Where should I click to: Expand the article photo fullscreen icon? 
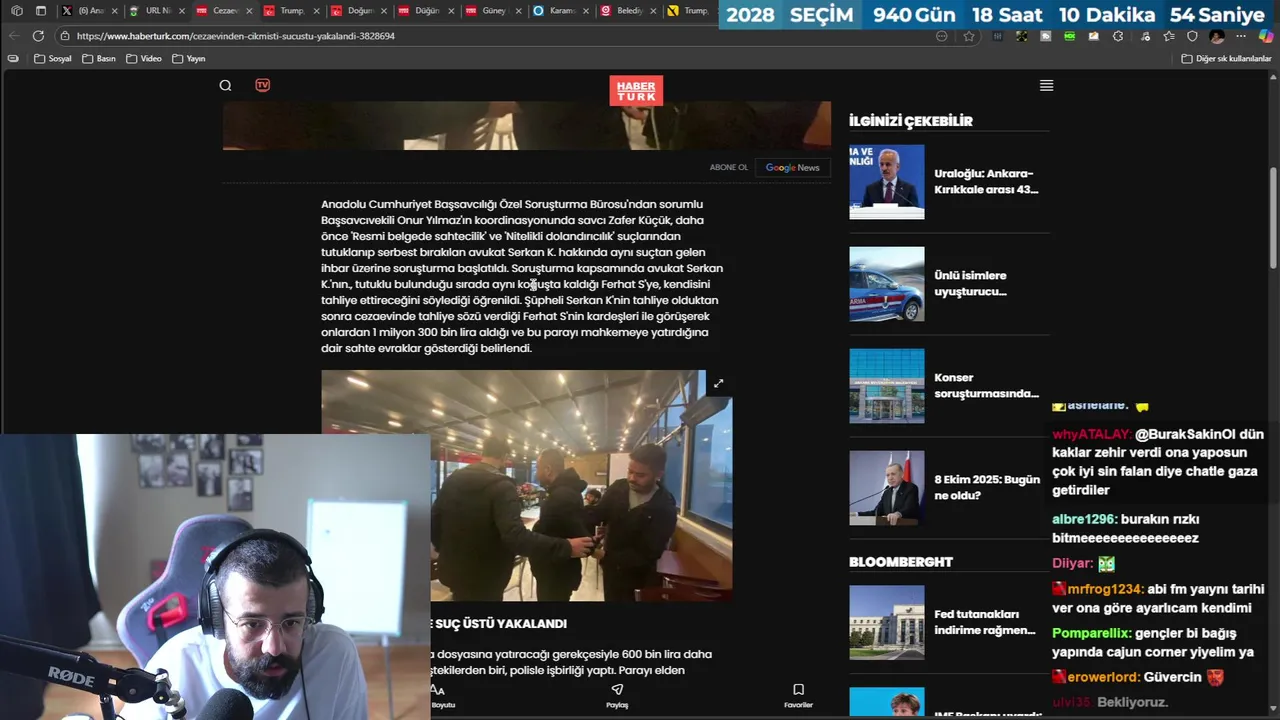(718, 383)
